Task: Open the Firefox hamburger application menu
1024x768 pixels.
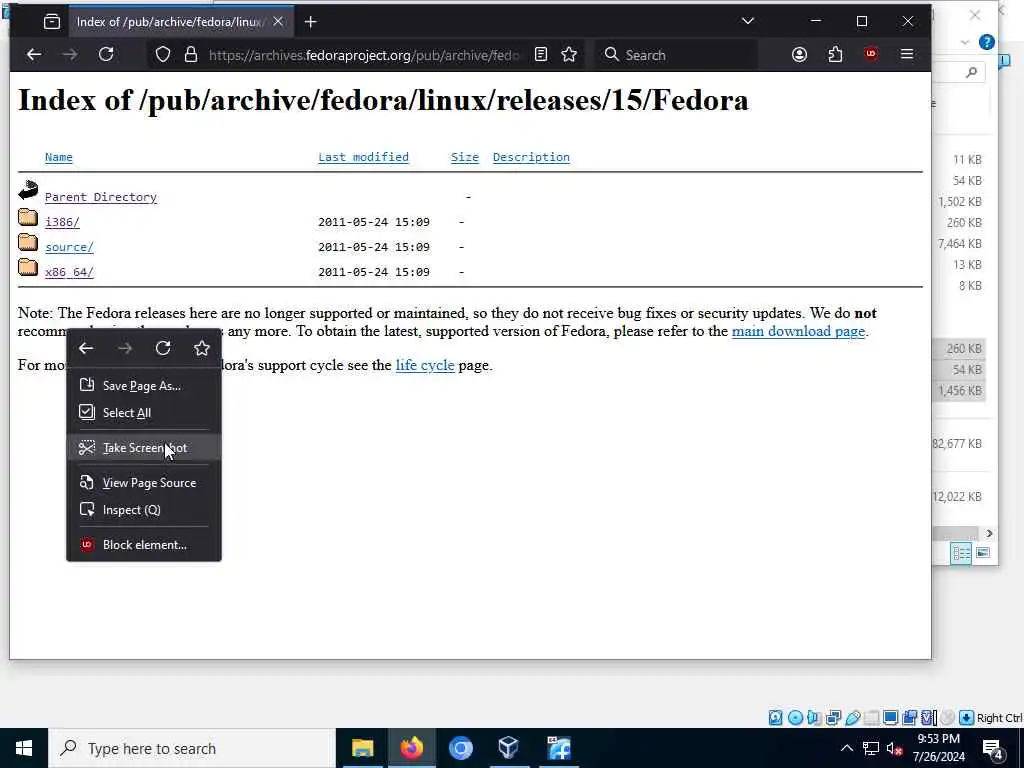Action: point(906,55)
